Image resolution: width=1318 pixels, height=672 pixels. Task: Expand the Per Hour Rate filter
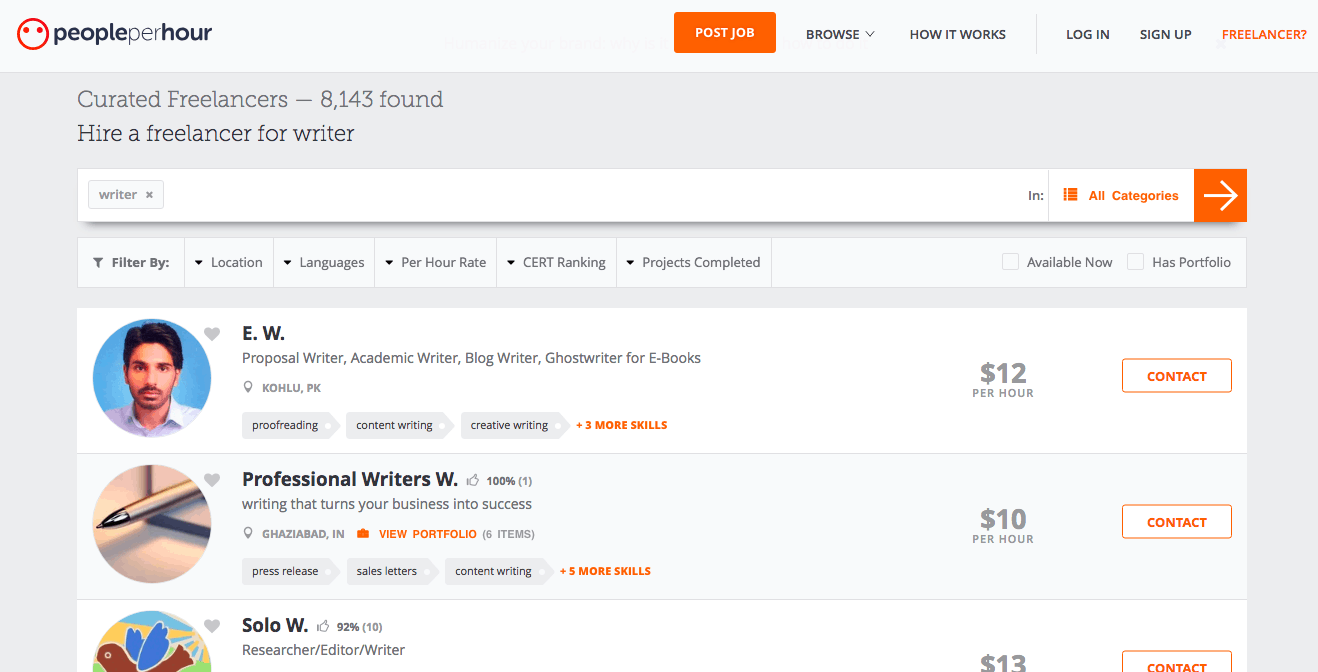[436, 262]
